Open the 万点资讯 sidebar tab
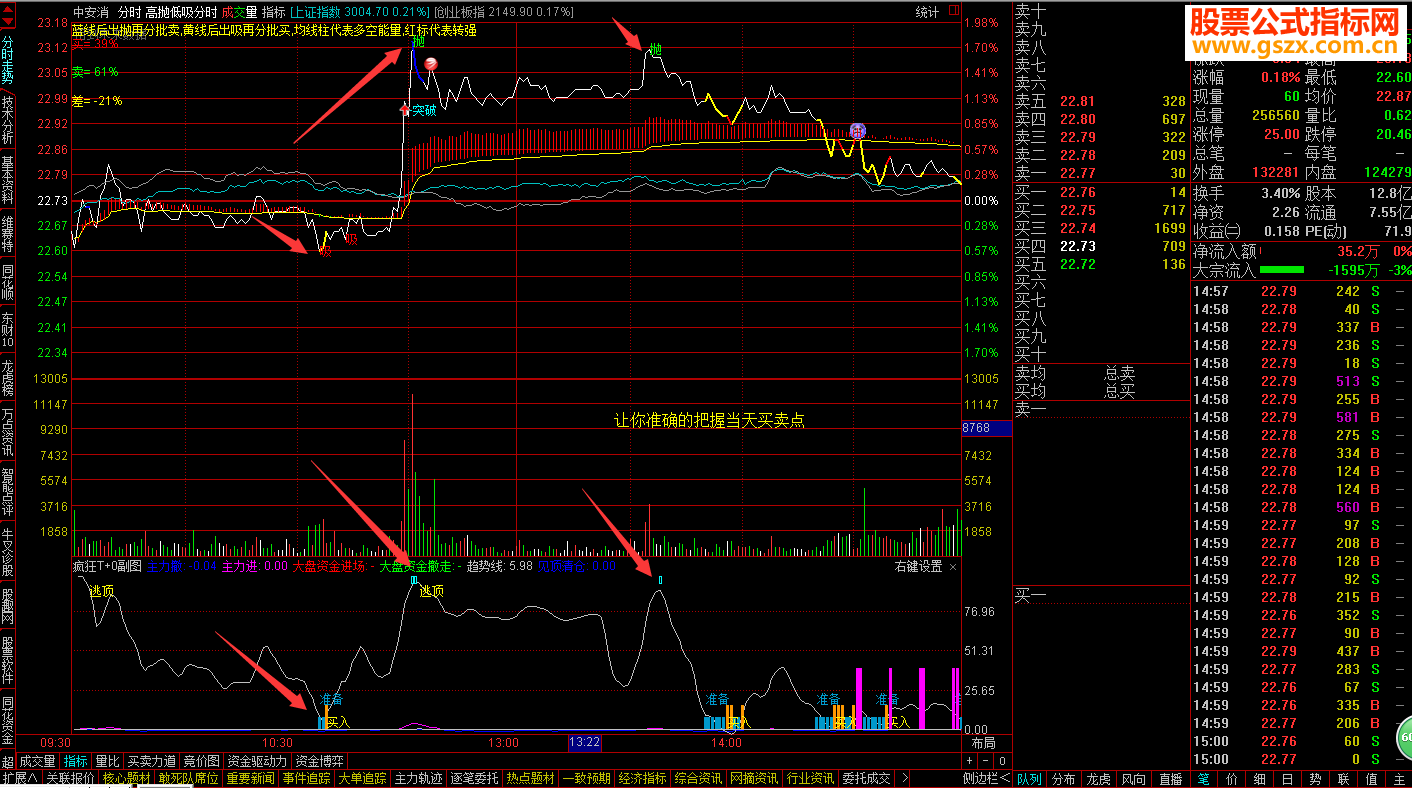 coord(8,432)
